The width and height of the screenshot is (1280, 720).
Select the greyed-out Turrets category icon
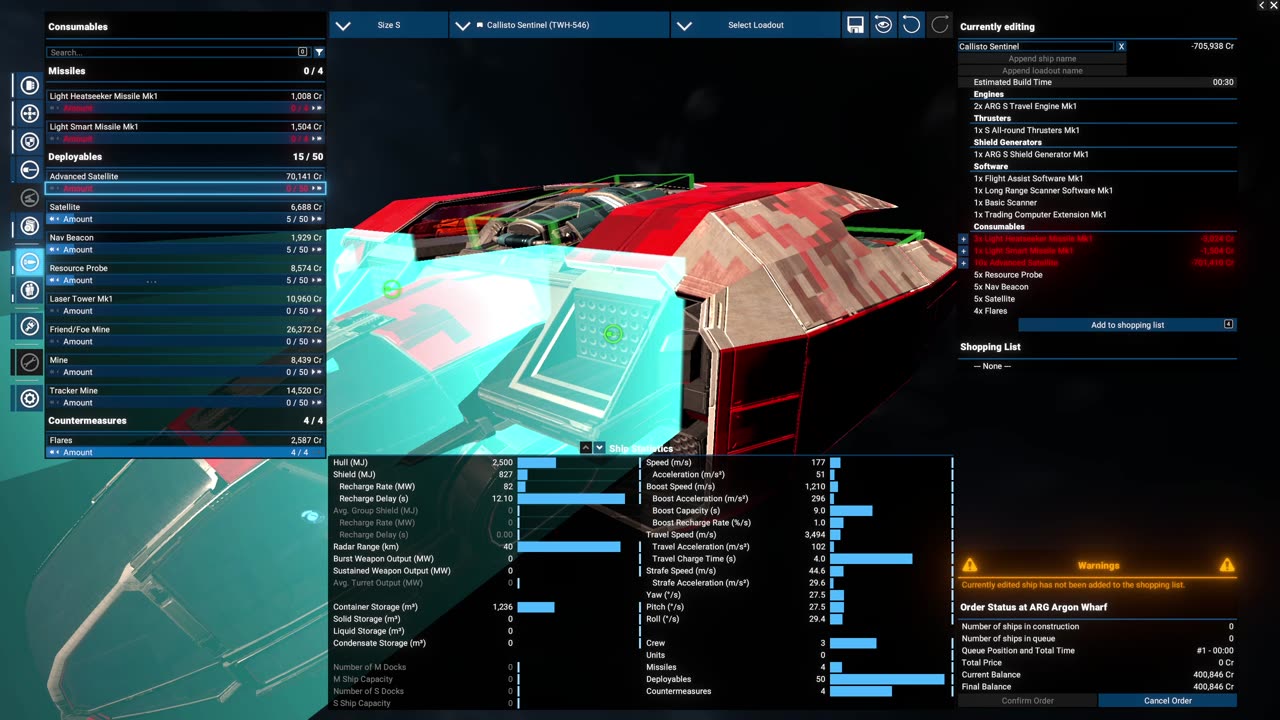coord(29,198)
